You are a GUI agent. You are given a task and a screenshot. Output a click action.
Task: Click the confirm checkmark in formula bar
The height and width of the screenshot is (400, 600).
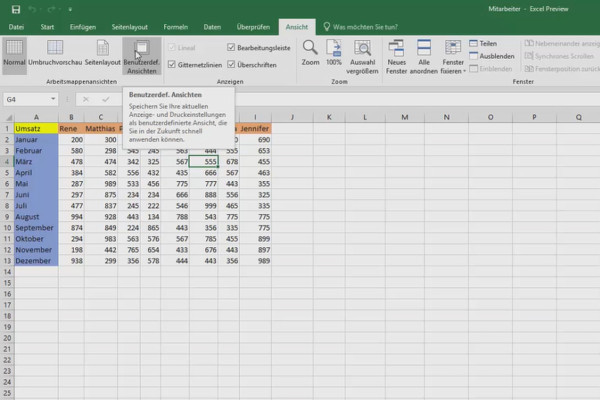point(106,99)
